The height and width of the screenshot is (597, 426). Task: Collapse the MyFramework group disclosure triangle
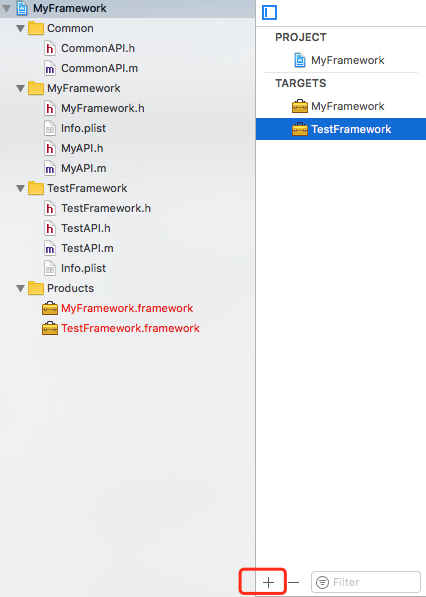pos(21,88)
